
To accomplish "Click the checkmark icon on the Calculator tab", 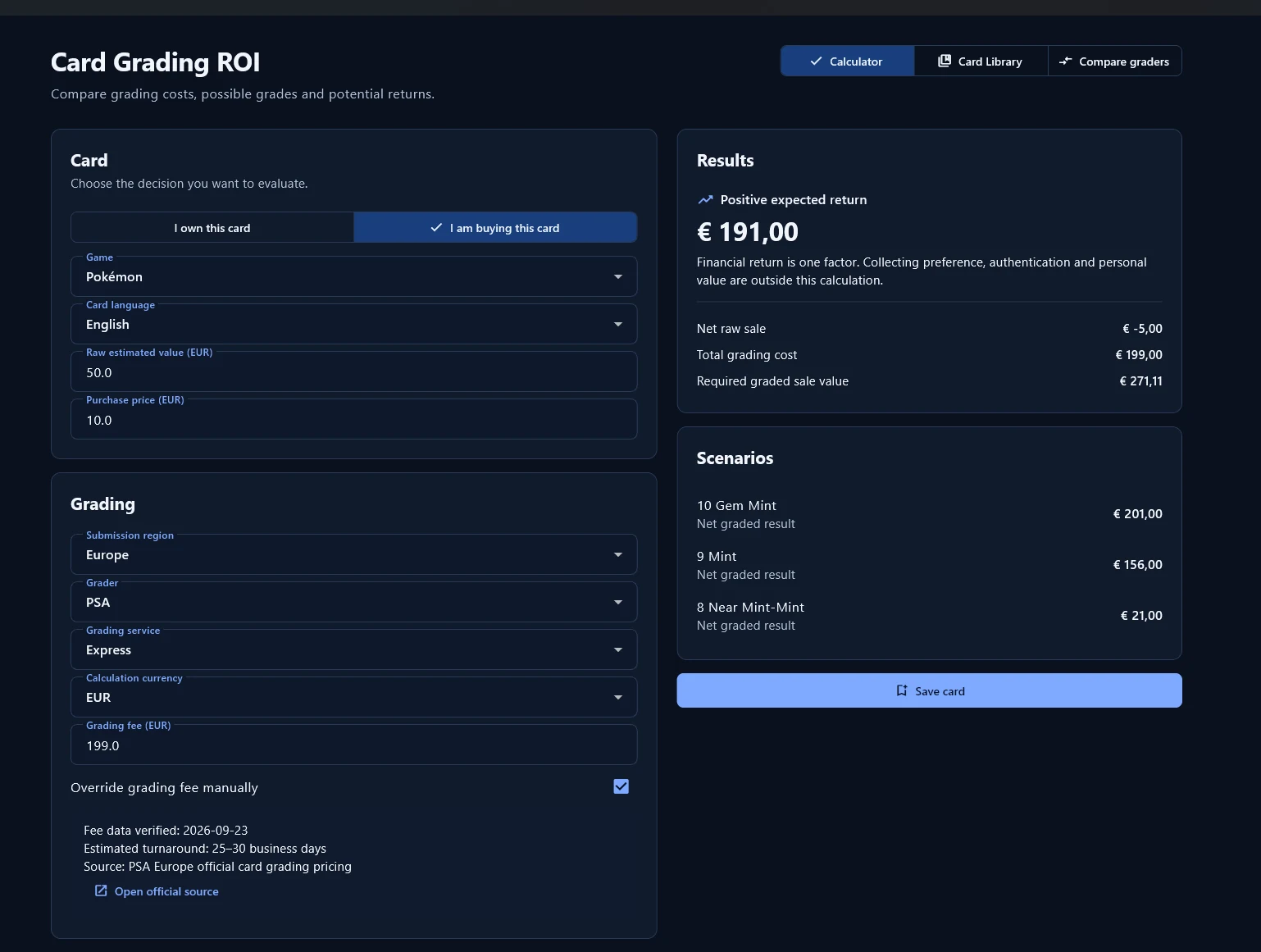I will tap(816, 61).
